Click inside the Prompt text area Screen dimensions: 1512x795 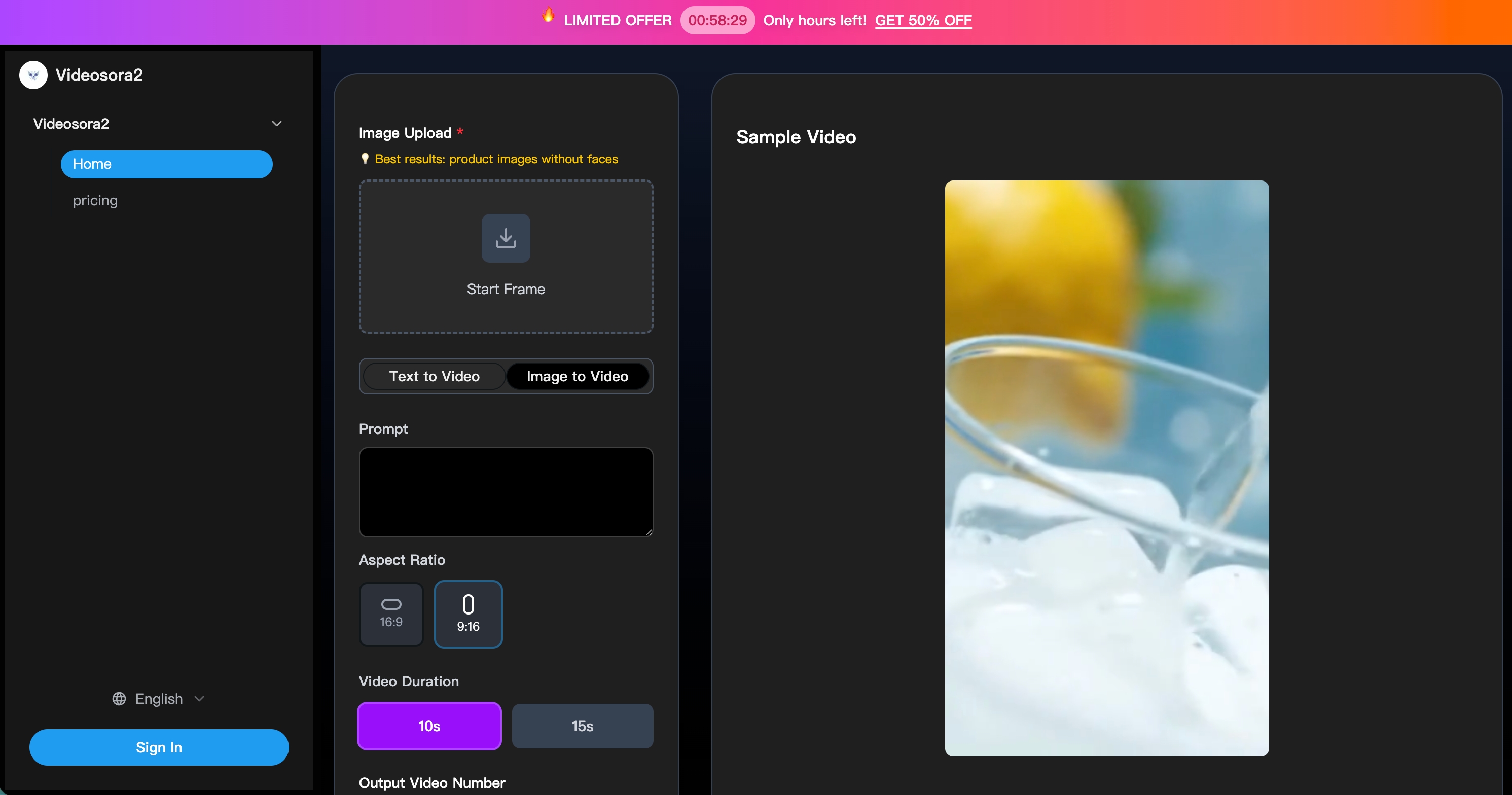point(506,492)
